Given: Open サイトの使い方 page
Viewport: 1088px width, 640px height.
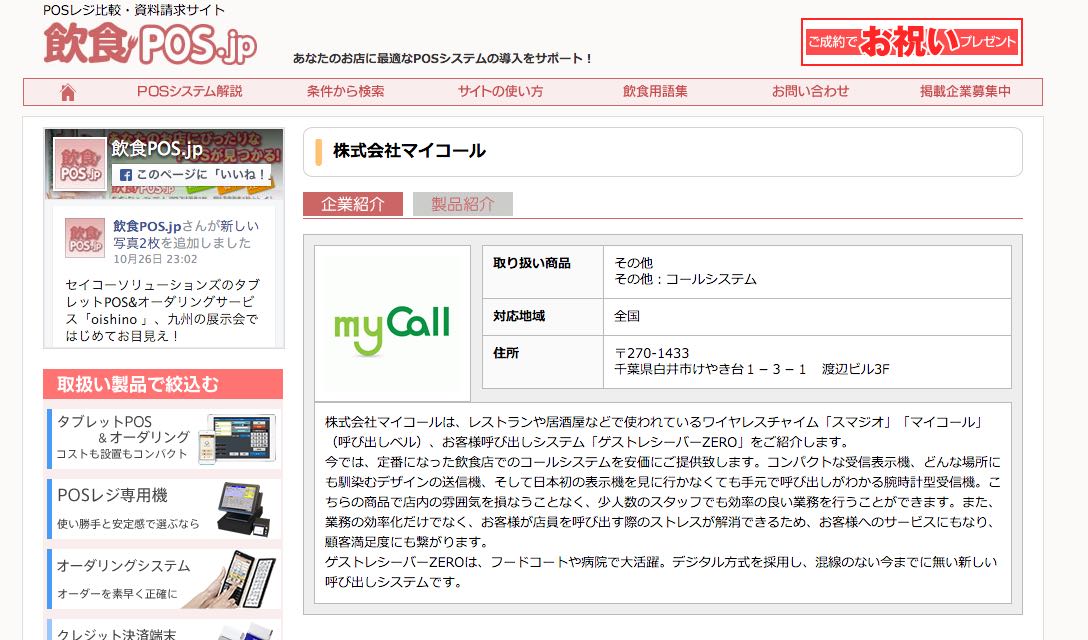Looking at the screenshot, I should (x=500, y=92).
